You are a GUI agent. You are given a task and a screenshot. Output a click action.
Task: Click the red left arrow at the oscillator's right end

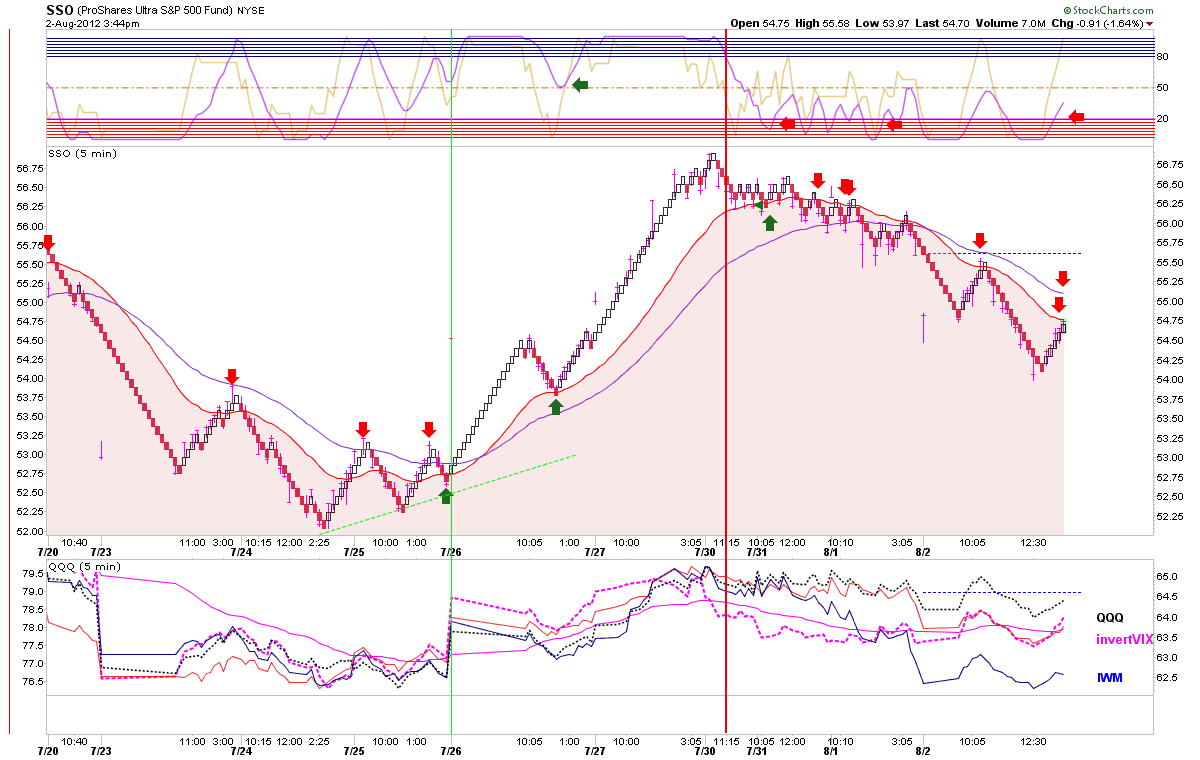tap(1076, 117)
